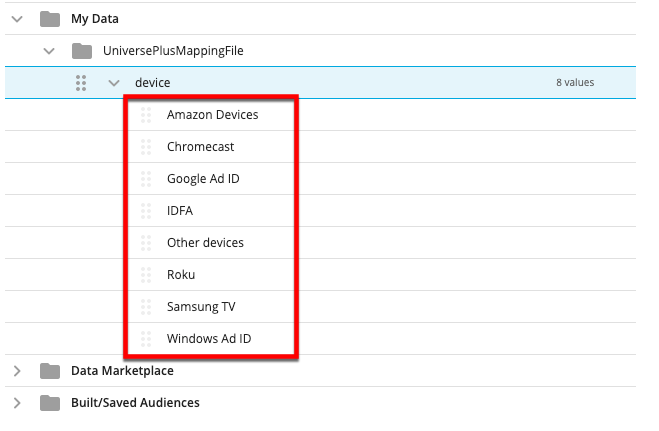Viewport: 659px width, 431px height.
Task: Collapse the My Data folder chevron
Action: [17, 19]
